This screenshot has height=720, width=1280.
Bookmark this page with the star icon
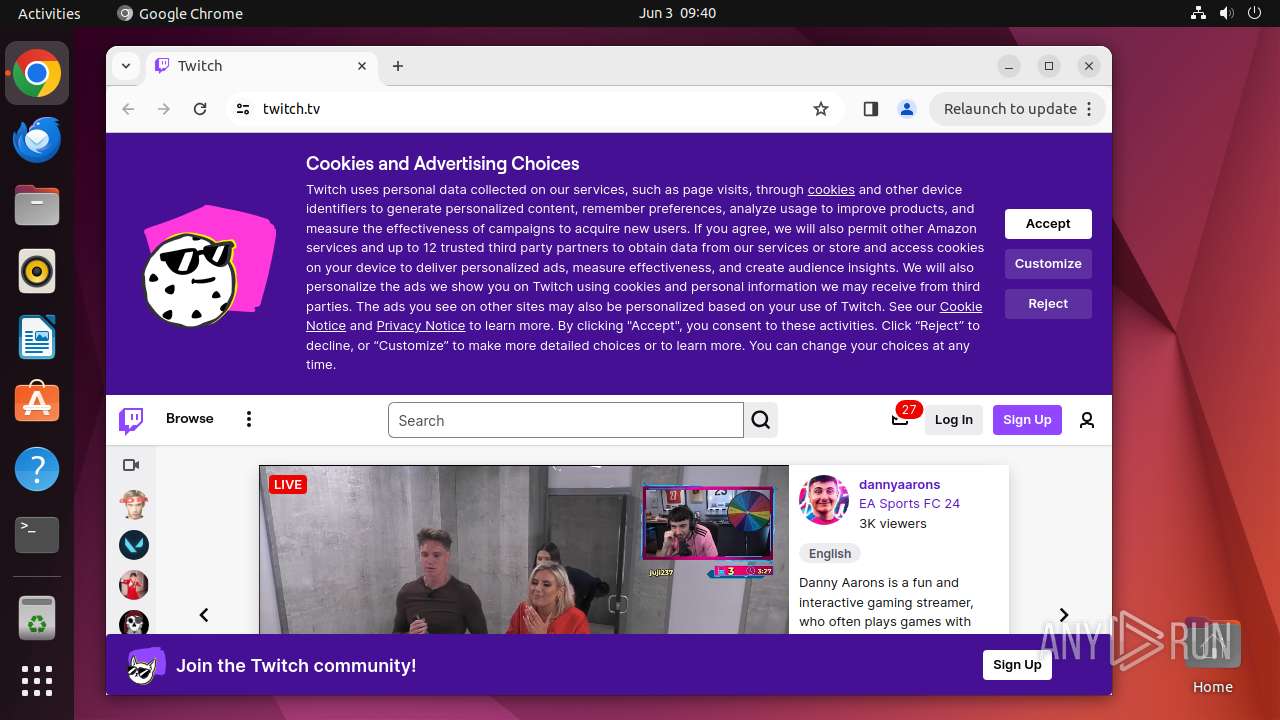[x=821, y=109]
